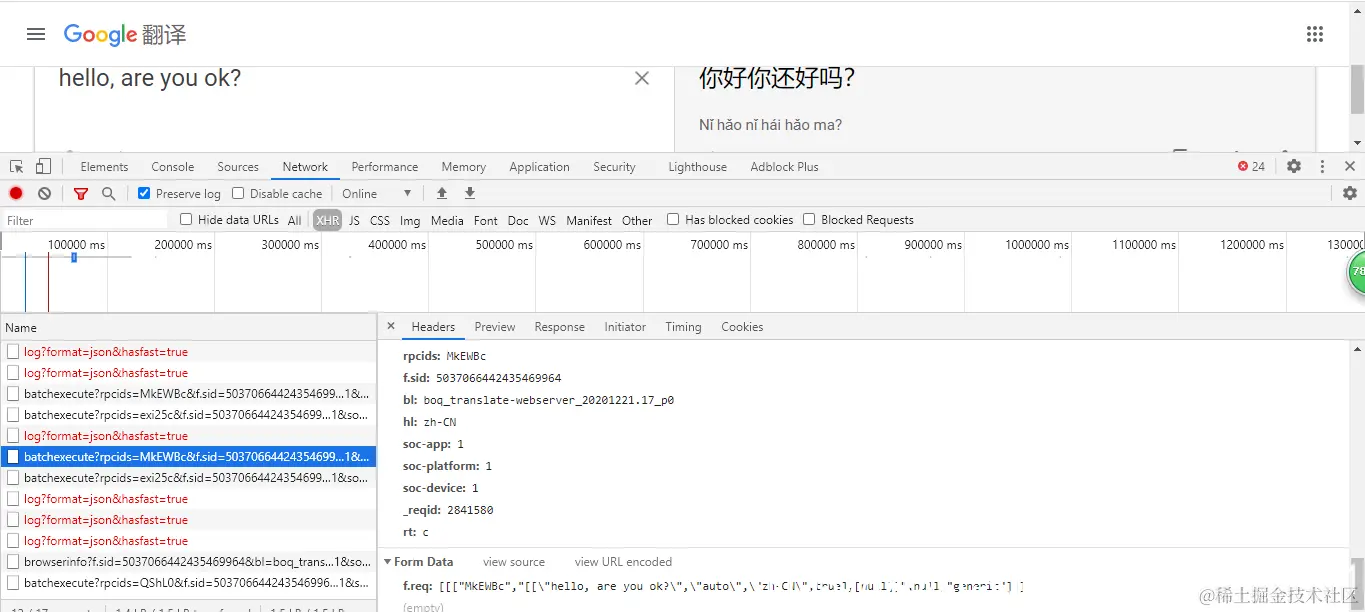Filter requests by WS
The image size is (1365, 612).
(x=547, y=220)
